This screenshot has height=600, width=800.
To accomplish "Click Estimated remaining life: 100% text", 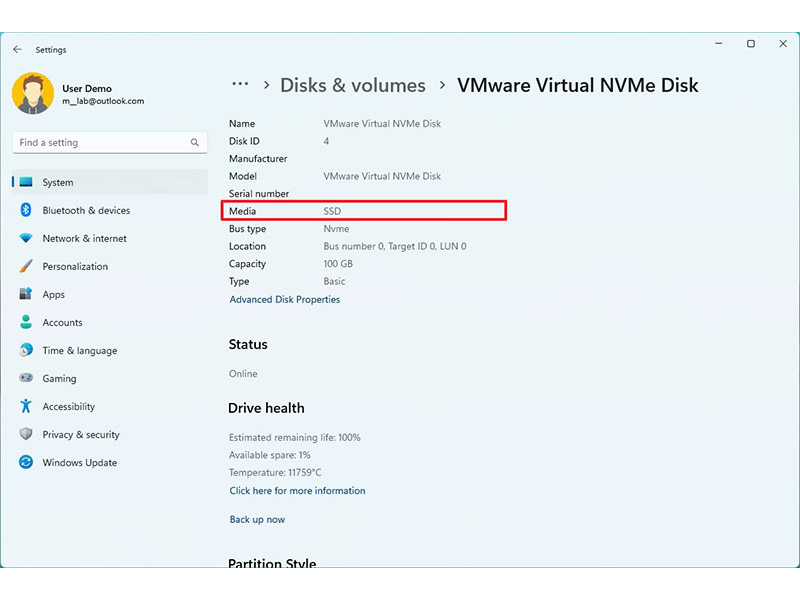I will click(x=294, y=437).
